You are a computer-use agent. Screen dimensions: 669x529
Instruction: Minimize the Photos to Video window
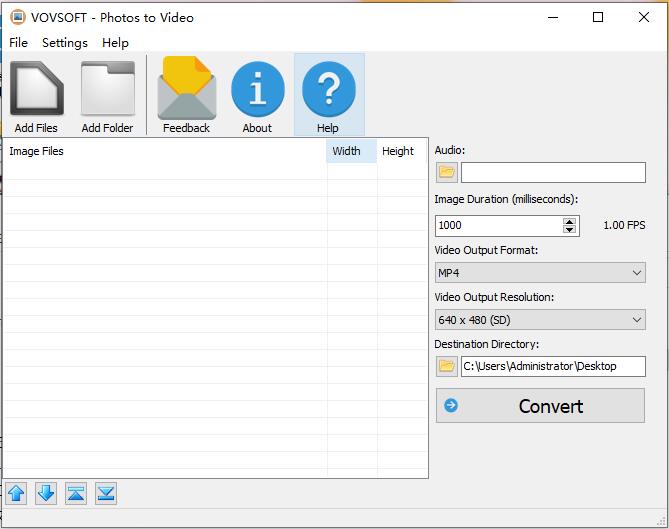coord(553,17)
